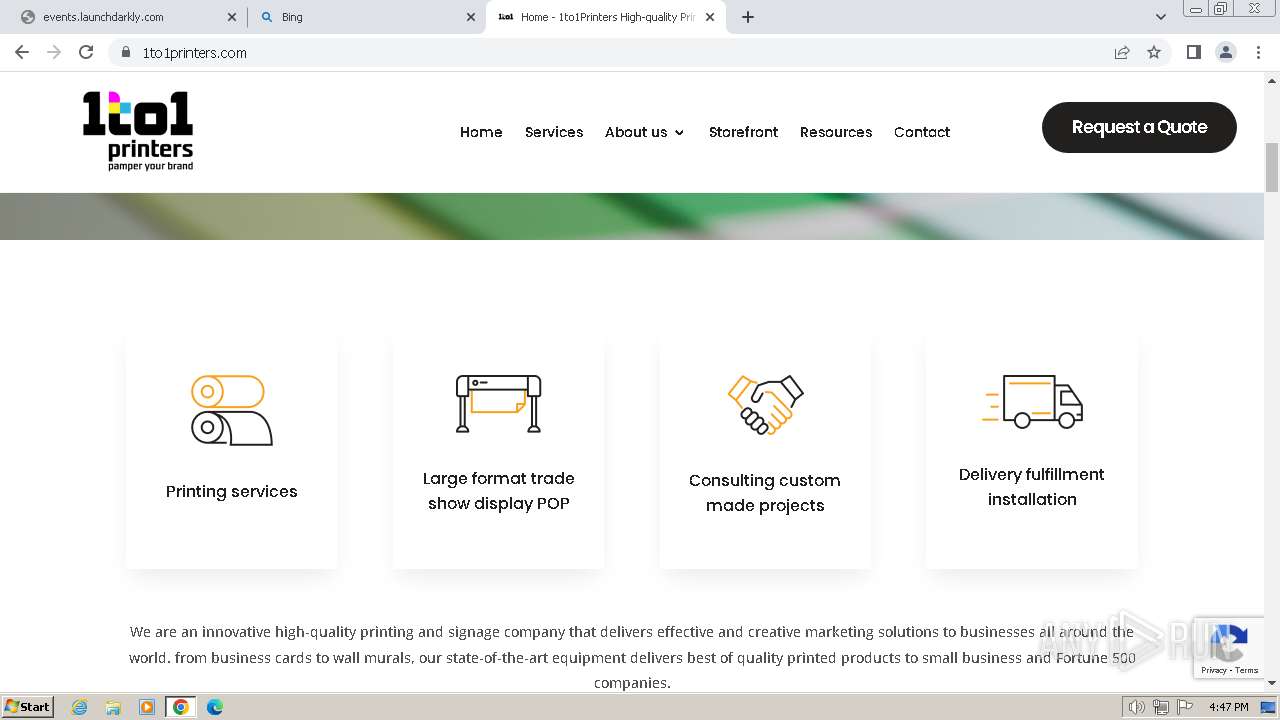Viewport: 1280px width, 720px height.
Task: Click the taskbar clock showing 4:47 PM
Action: pos(1228,707)
